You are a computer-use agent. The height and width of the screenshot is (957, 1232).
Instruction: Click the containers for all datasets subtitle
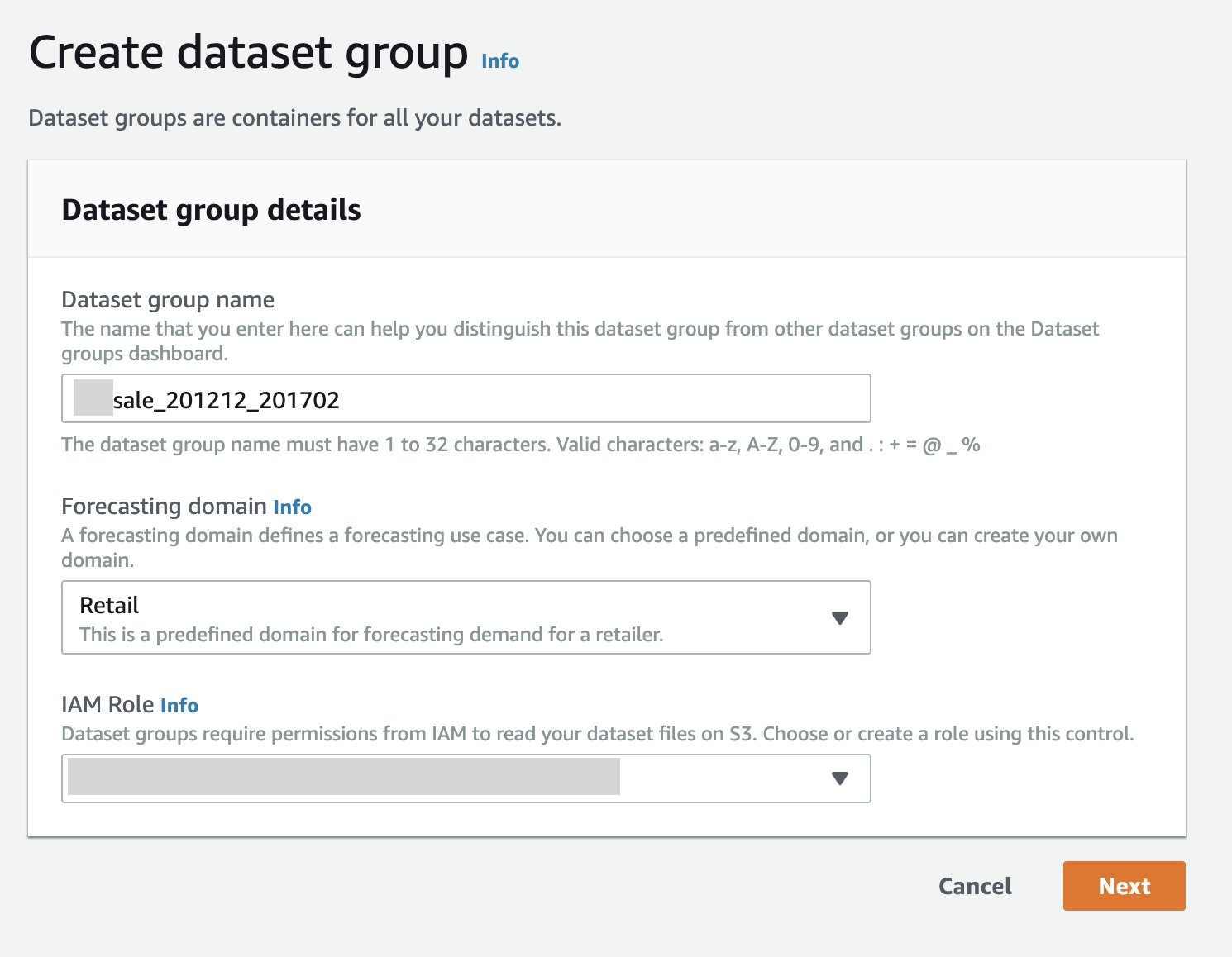[x=294, y=118]
